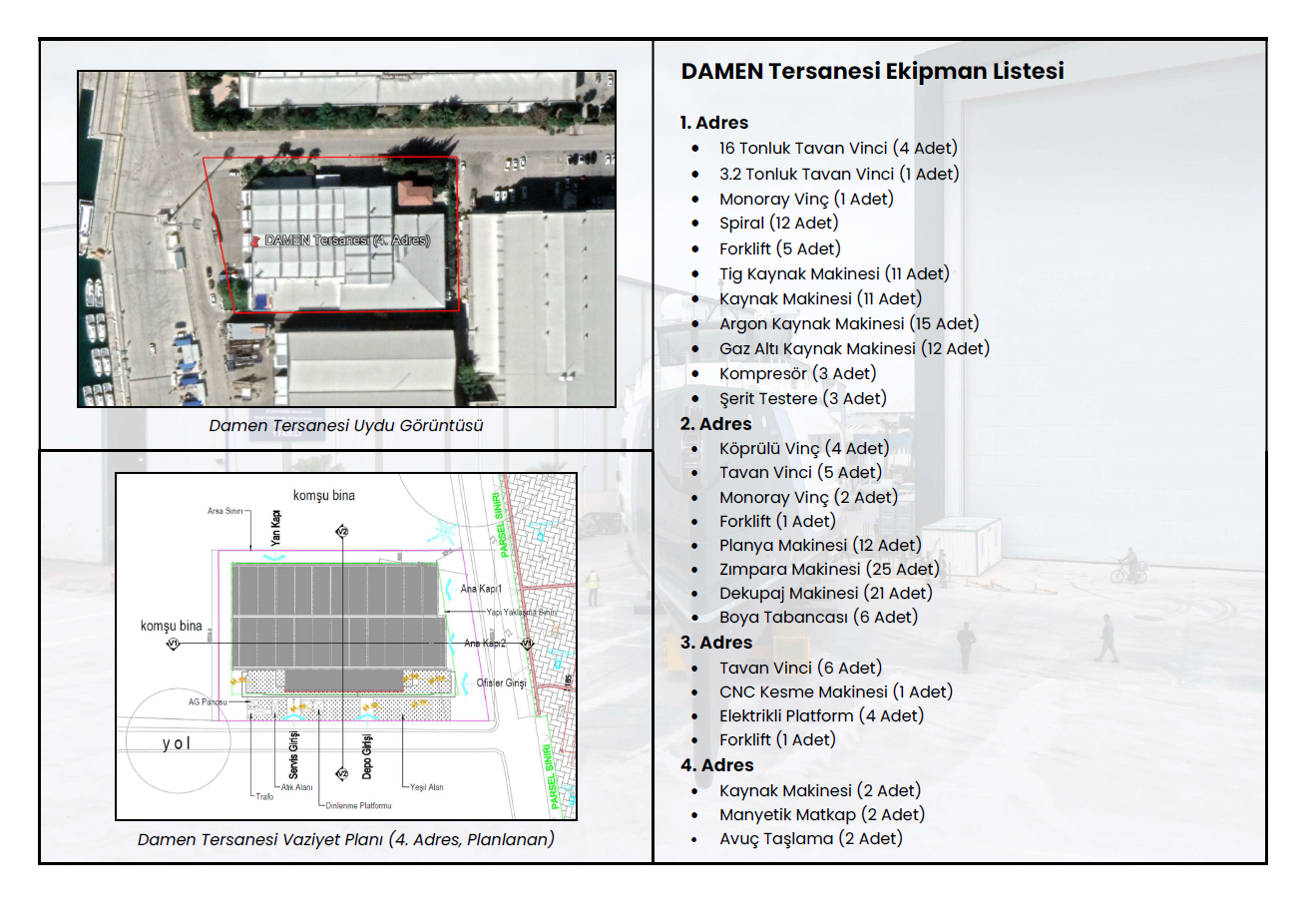Select 'Zımpara Makinesi (25 Adet)'
The width and height of the screenshot is (1316, 906).
829,569
